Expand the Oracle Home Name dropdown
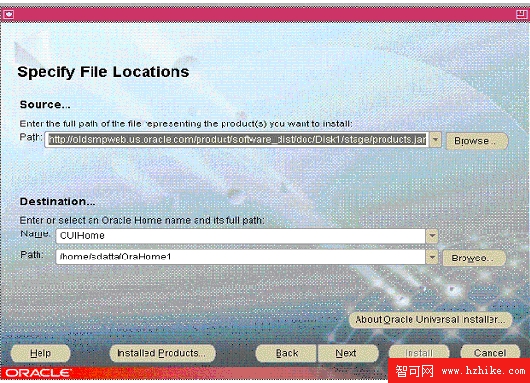Screen dimensions: 530x383 pos(432,236)
